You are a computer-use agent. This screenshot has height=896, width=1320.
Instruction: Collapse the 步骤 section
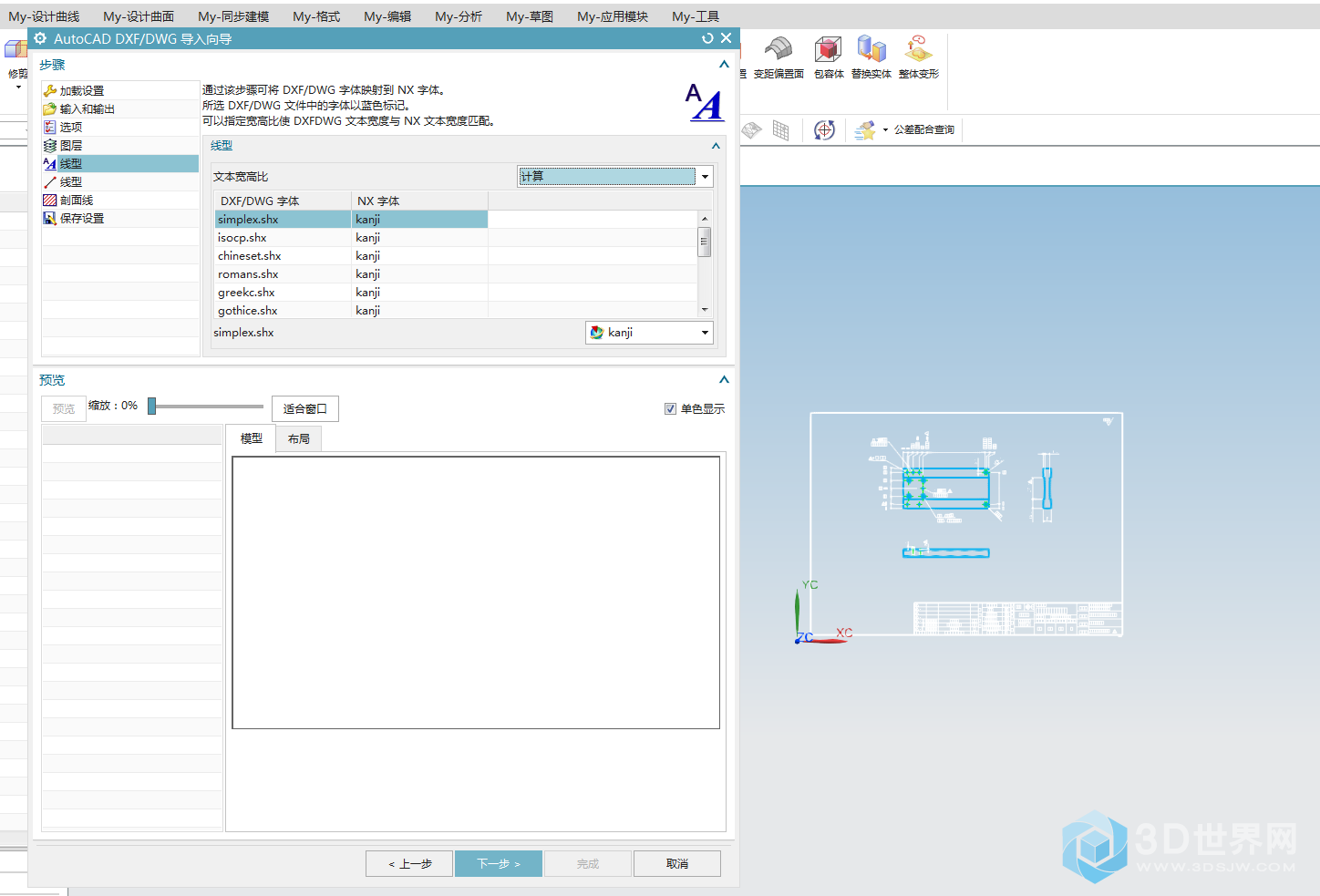pyautogui.click(x=724, y=65)
